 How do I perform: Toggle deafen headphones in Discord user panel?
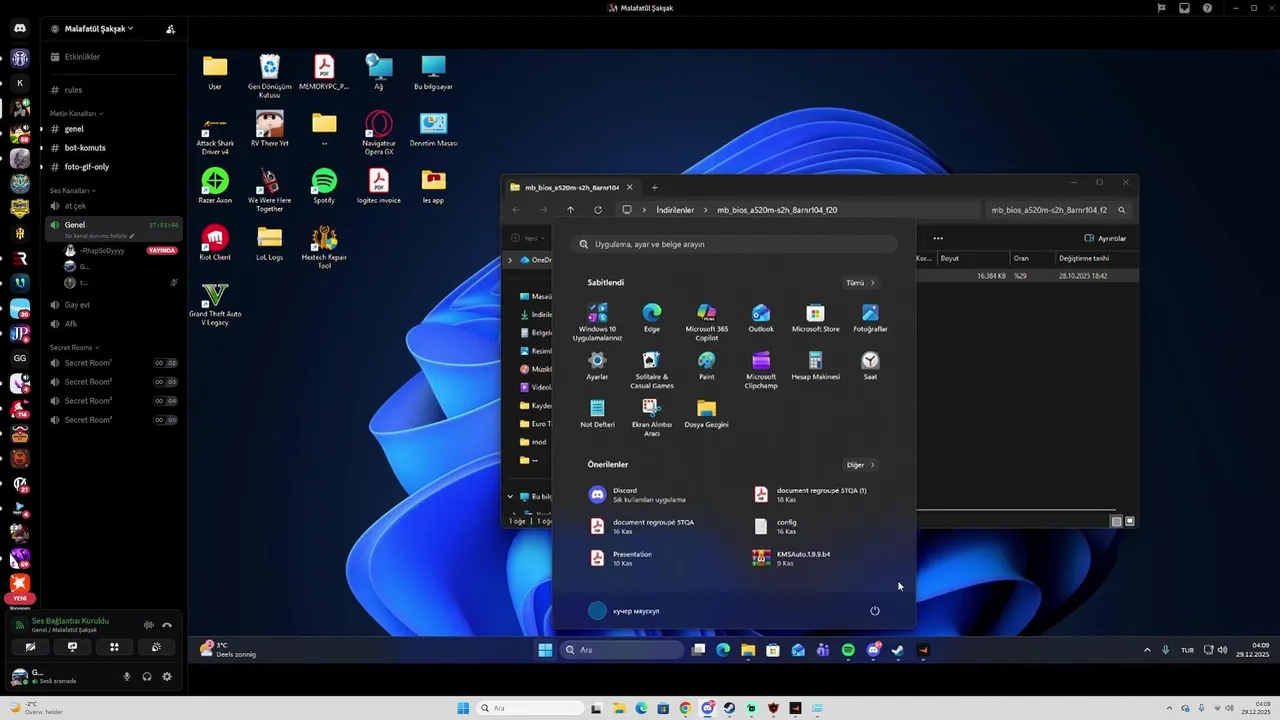[x=147, y=677]
